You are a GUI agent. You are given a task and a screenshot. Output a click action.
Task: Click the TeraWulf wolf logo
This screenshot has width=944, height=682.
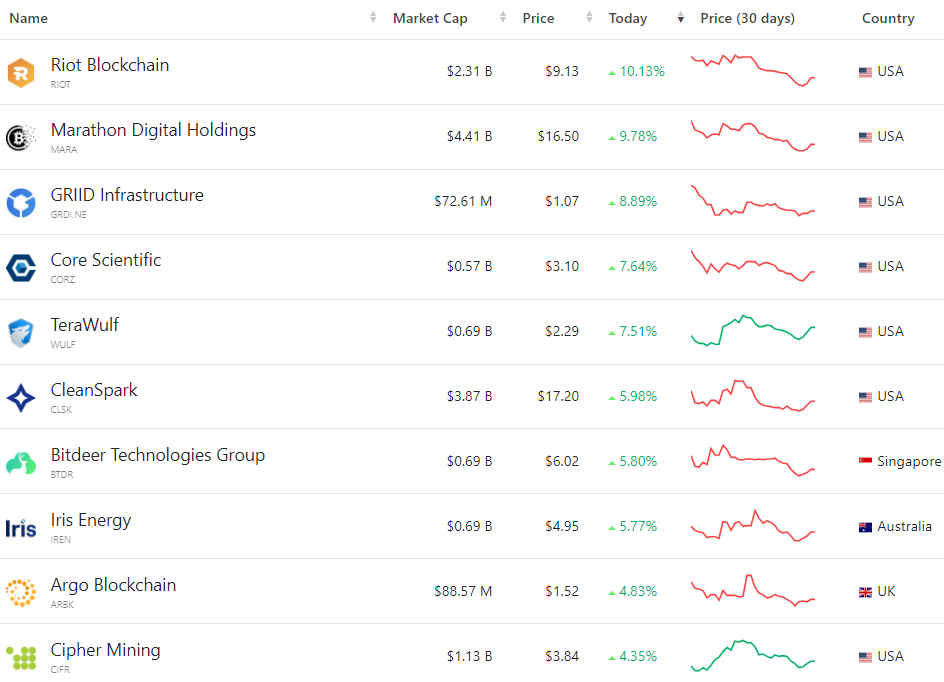pos(20,332)
